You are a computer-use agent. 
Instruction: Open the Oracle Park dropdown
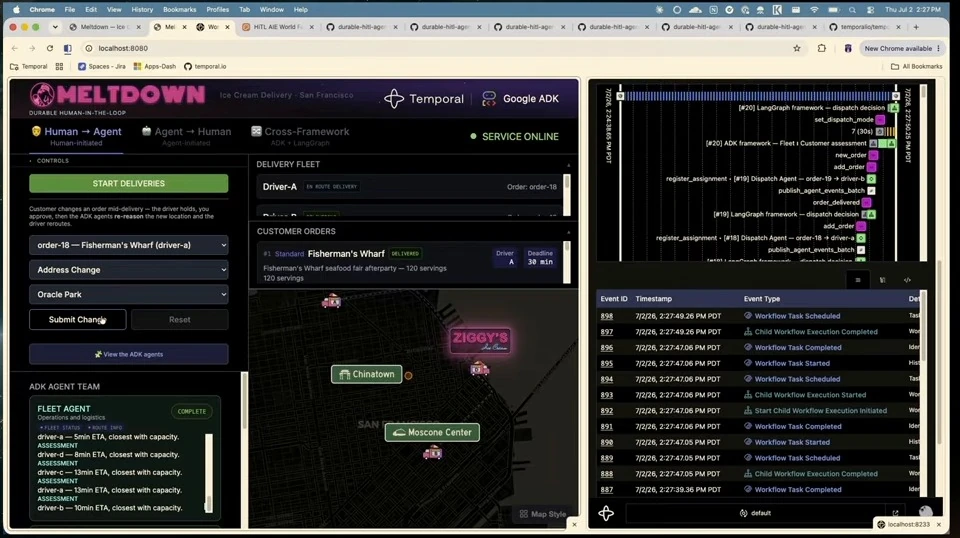[129, 294]
